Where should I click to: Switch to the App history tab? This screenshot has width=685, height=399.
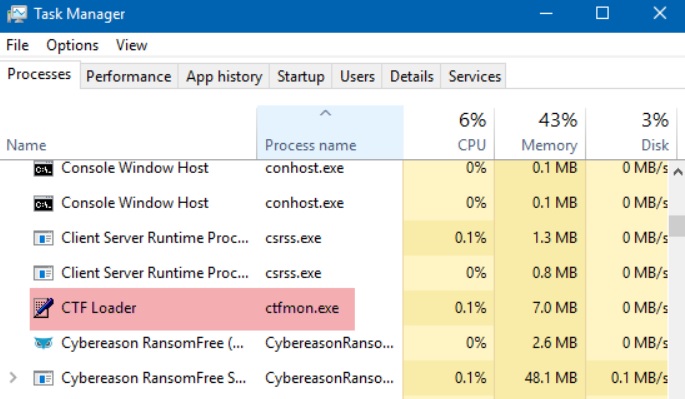click(224, 76)
